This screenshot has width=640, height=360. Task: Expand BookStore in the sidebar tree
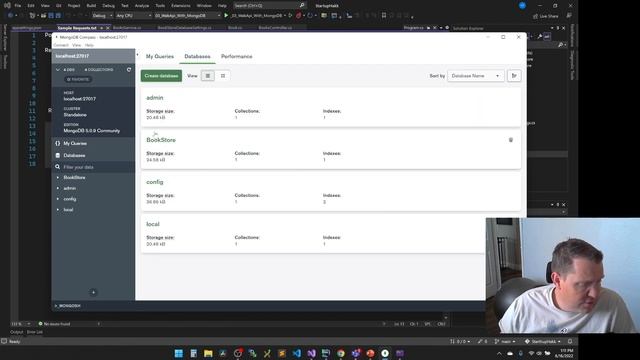click(x=58, y=178)
